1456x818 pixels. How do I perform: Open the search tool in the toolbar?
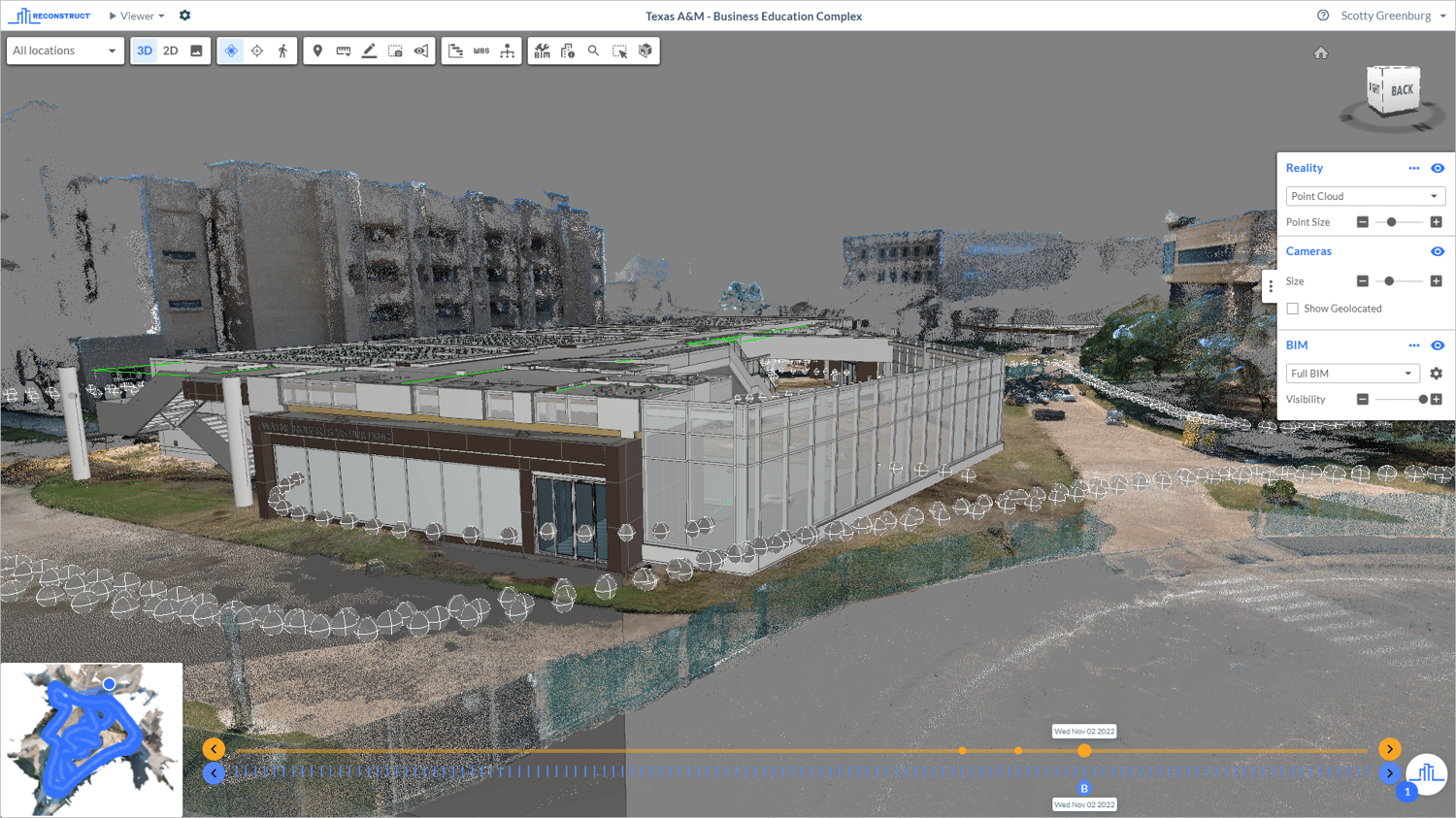(593, 49)
